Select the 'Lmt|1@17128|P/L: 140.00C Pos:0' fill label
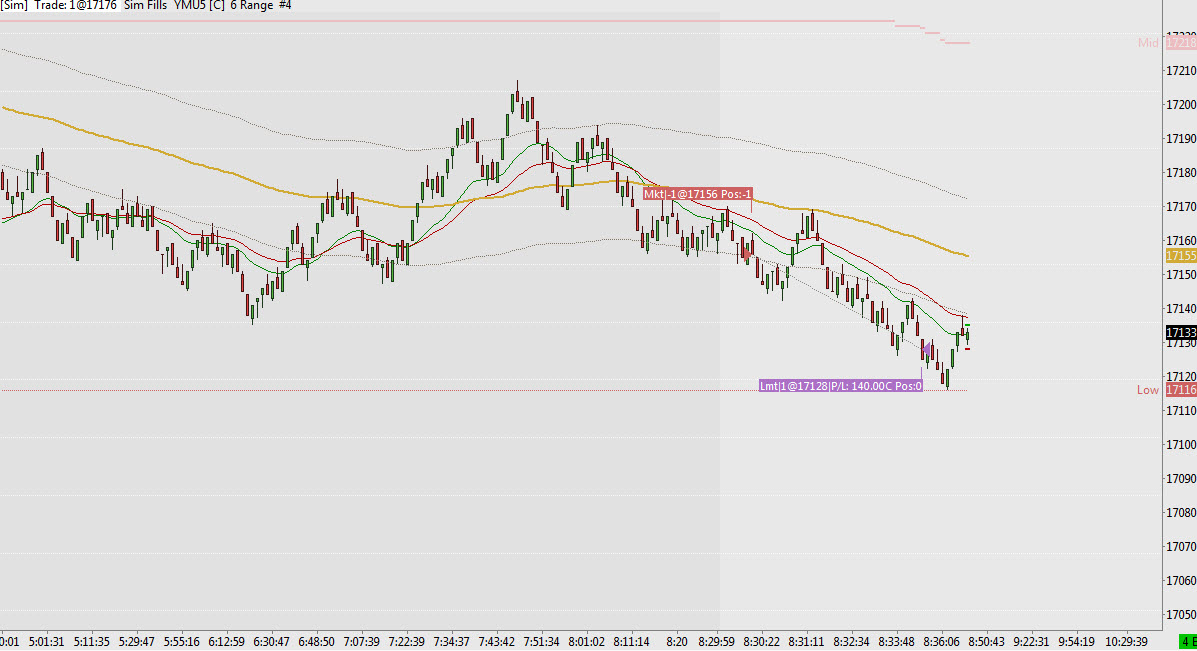Viewport: 1197px width, 651px height. point(840,386)
